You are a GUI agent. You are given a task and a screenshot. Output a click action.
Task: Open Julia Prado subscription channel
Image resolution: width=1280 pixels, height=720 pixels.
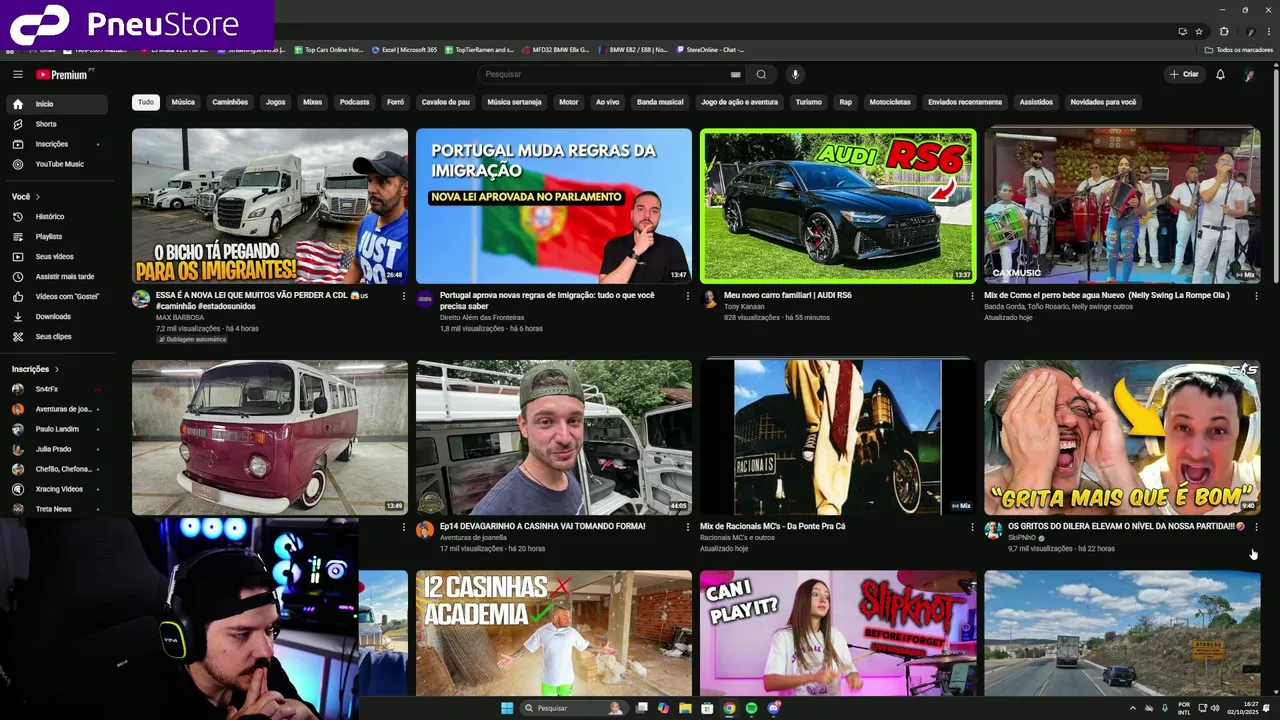point(57,449)
